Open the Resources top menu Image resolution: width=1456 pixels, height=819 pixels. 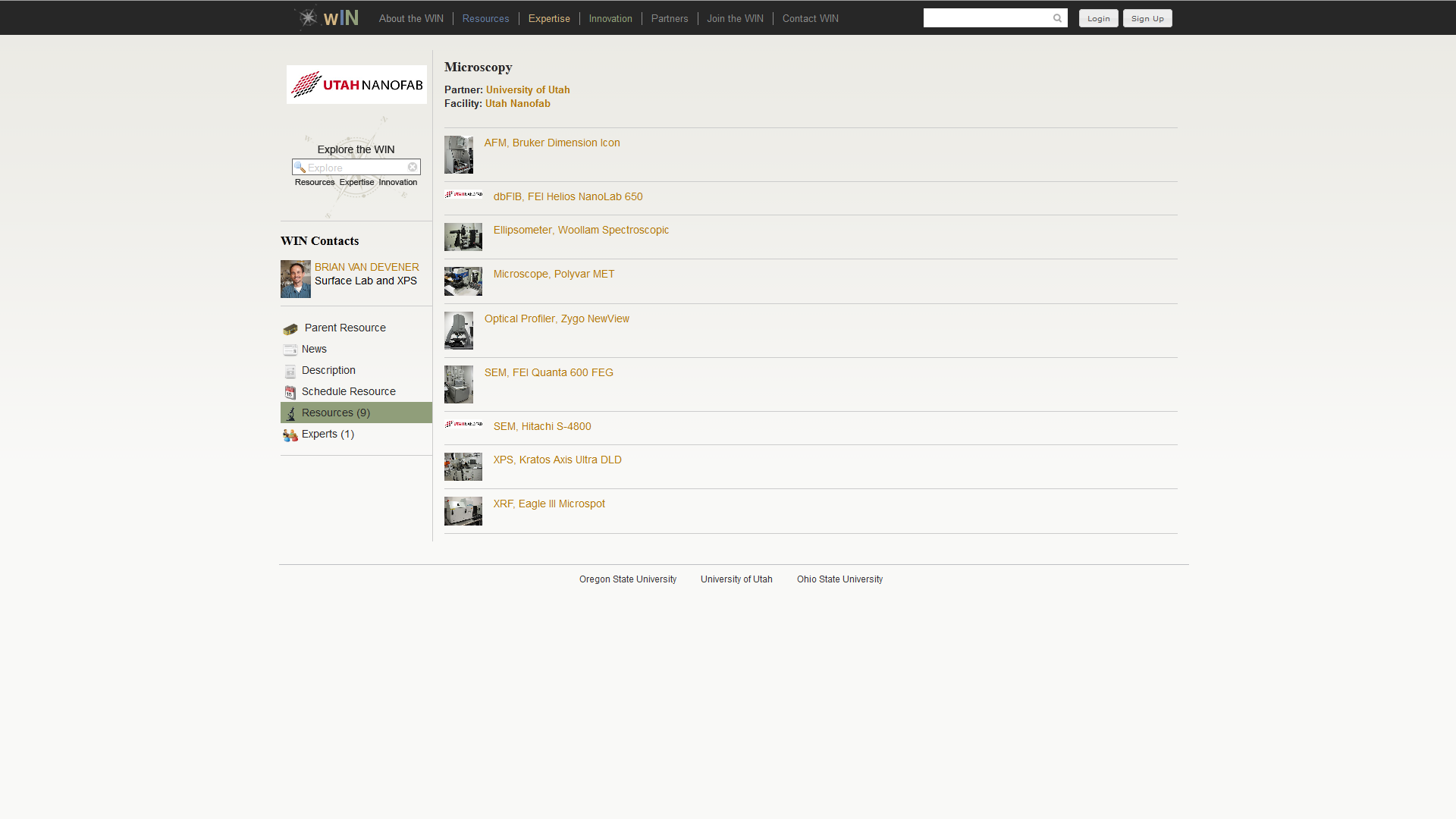pyautogui.click(x=485, y=18)
